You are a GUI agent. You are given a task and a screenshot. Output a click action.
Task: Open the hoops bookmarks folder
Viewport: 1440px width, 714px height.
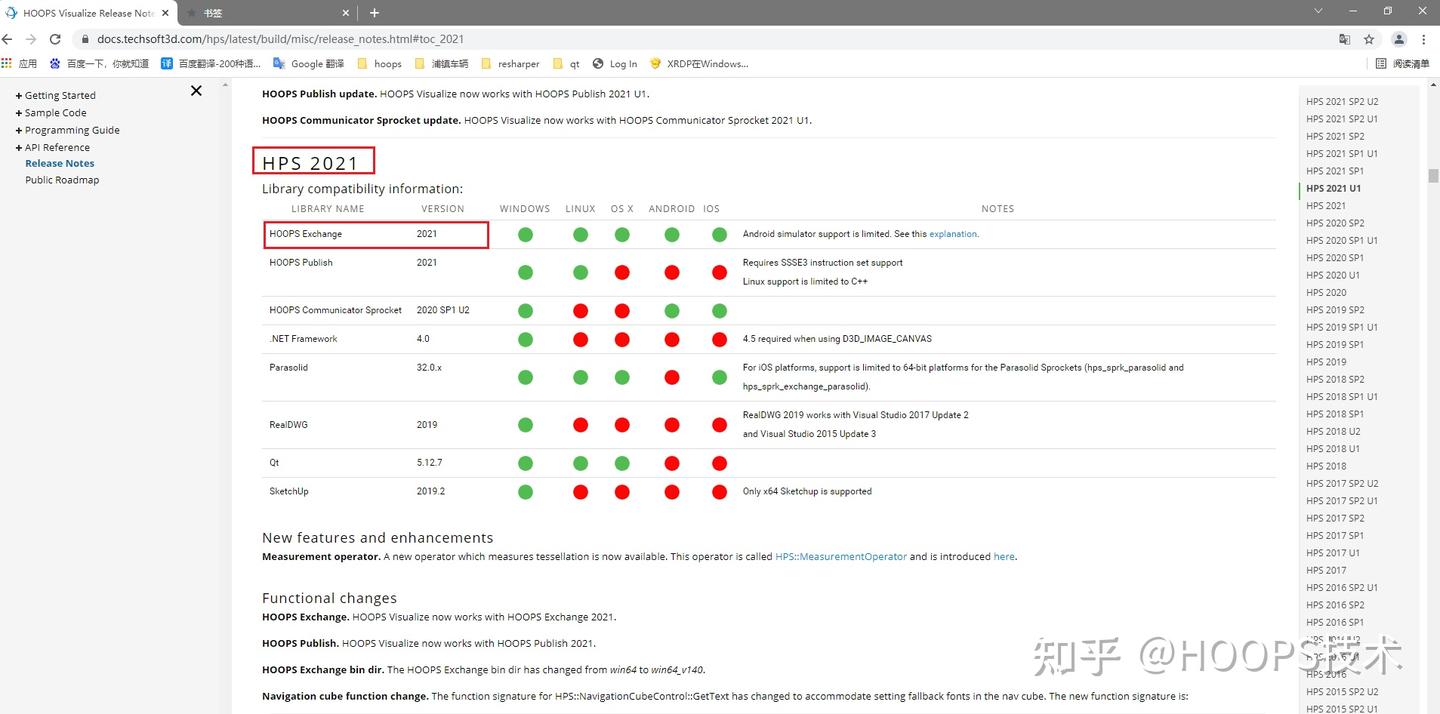(380, 63)
